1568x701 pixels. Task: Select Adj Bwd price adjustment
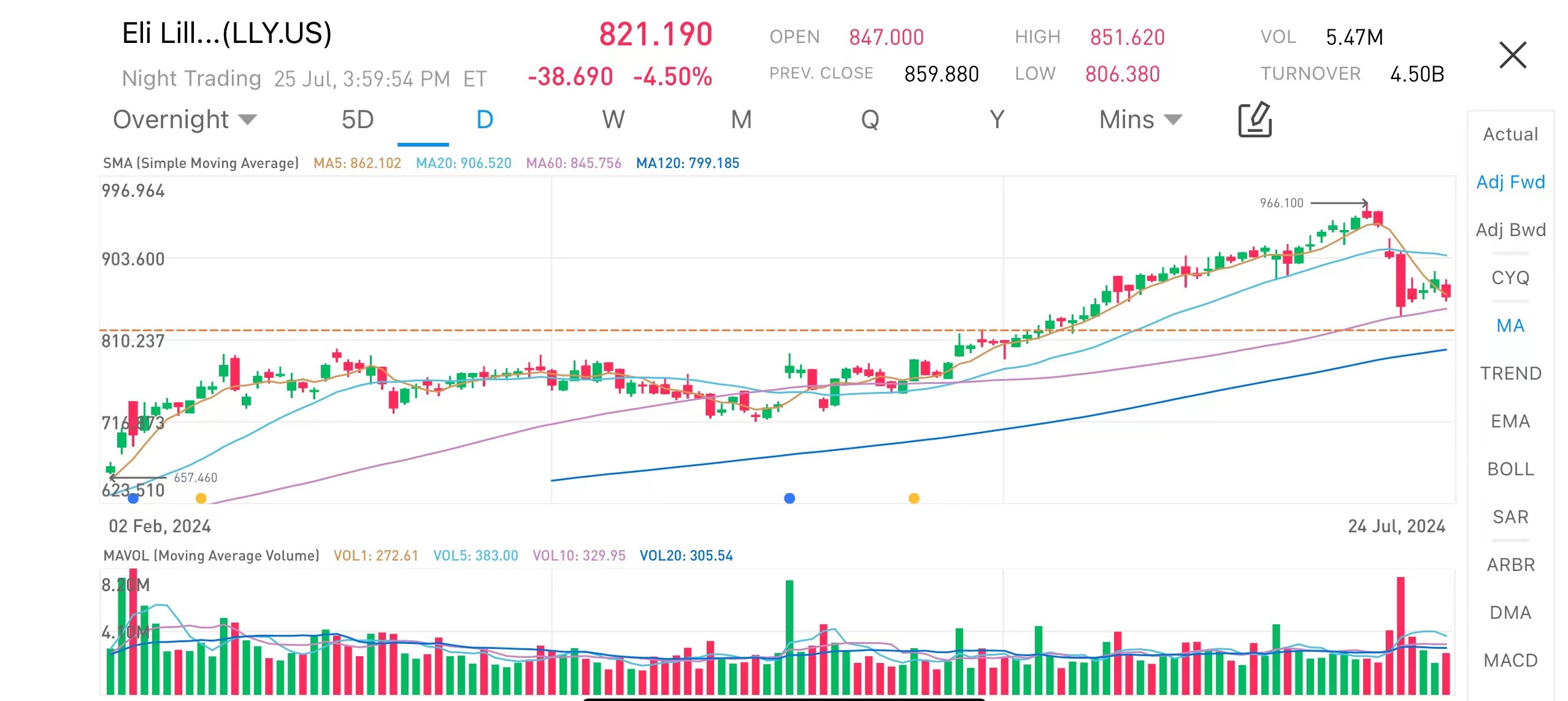(x=1510, y=230)
